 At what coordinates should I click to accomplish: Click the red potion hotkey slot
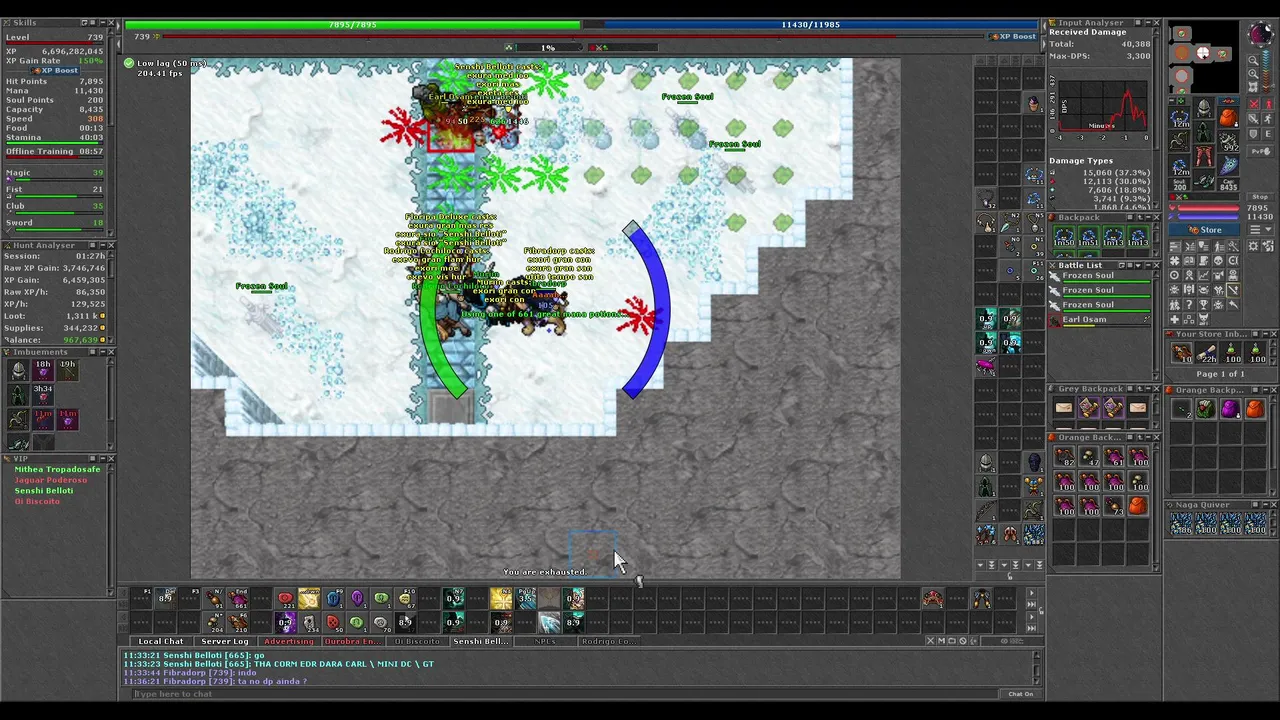285,599
